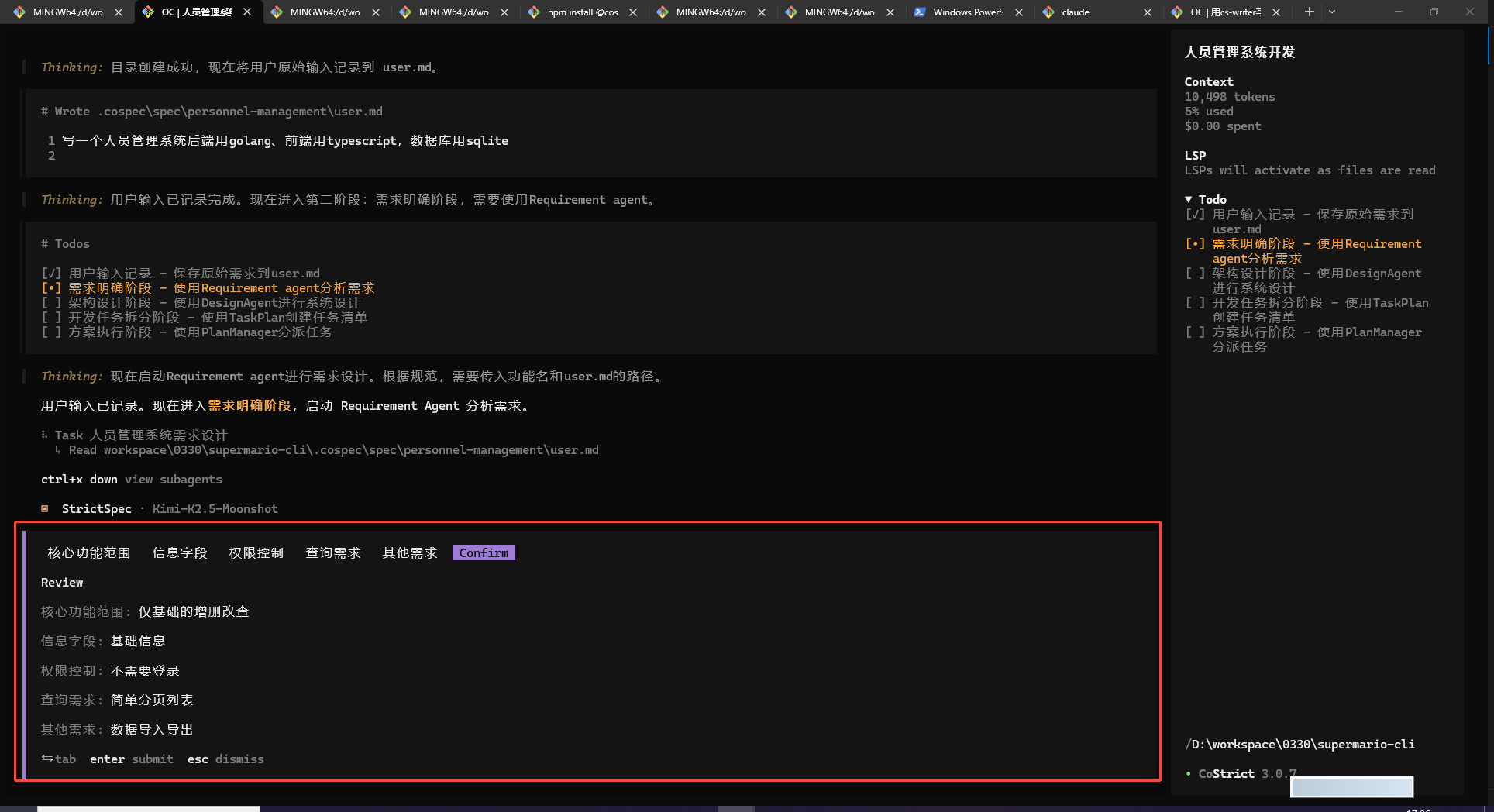Screen dimensions: 1494x812
Task: Close the npm install @cos tab
Action: point(633,12)
